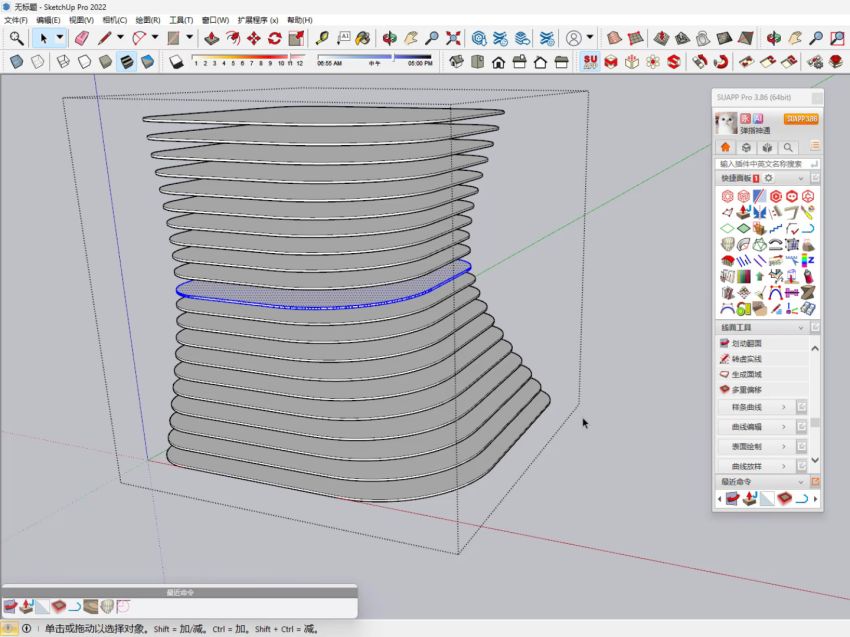Select sandbox From Contours tool

click(614, 38)
